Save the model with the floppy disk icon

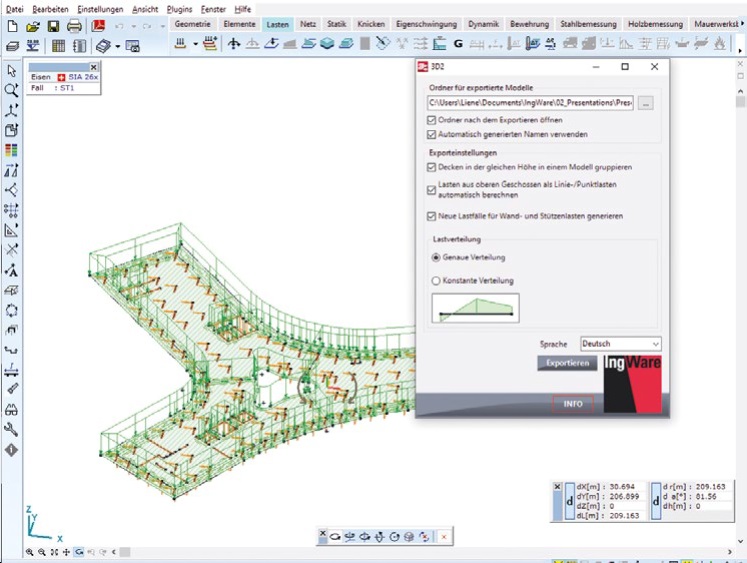53,26
